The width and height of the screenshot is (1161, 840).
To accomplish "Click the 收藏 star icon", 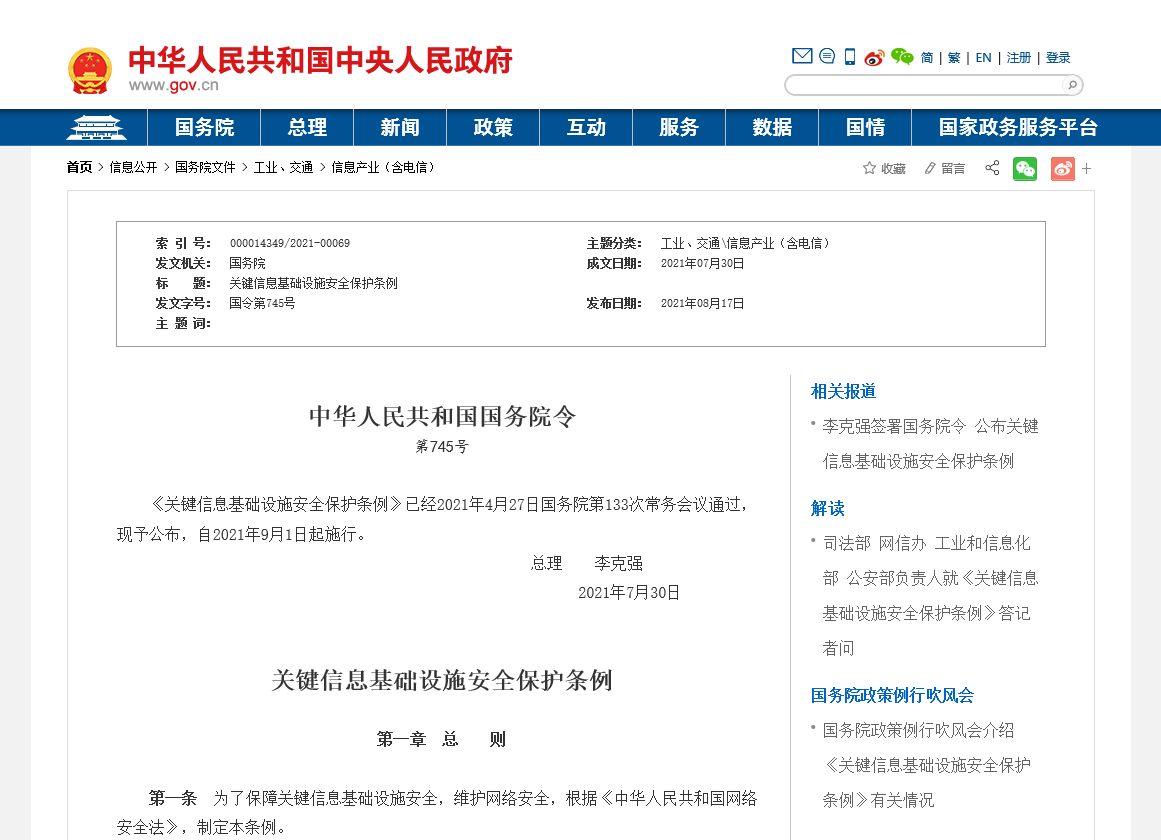I will tap(869, 168).
